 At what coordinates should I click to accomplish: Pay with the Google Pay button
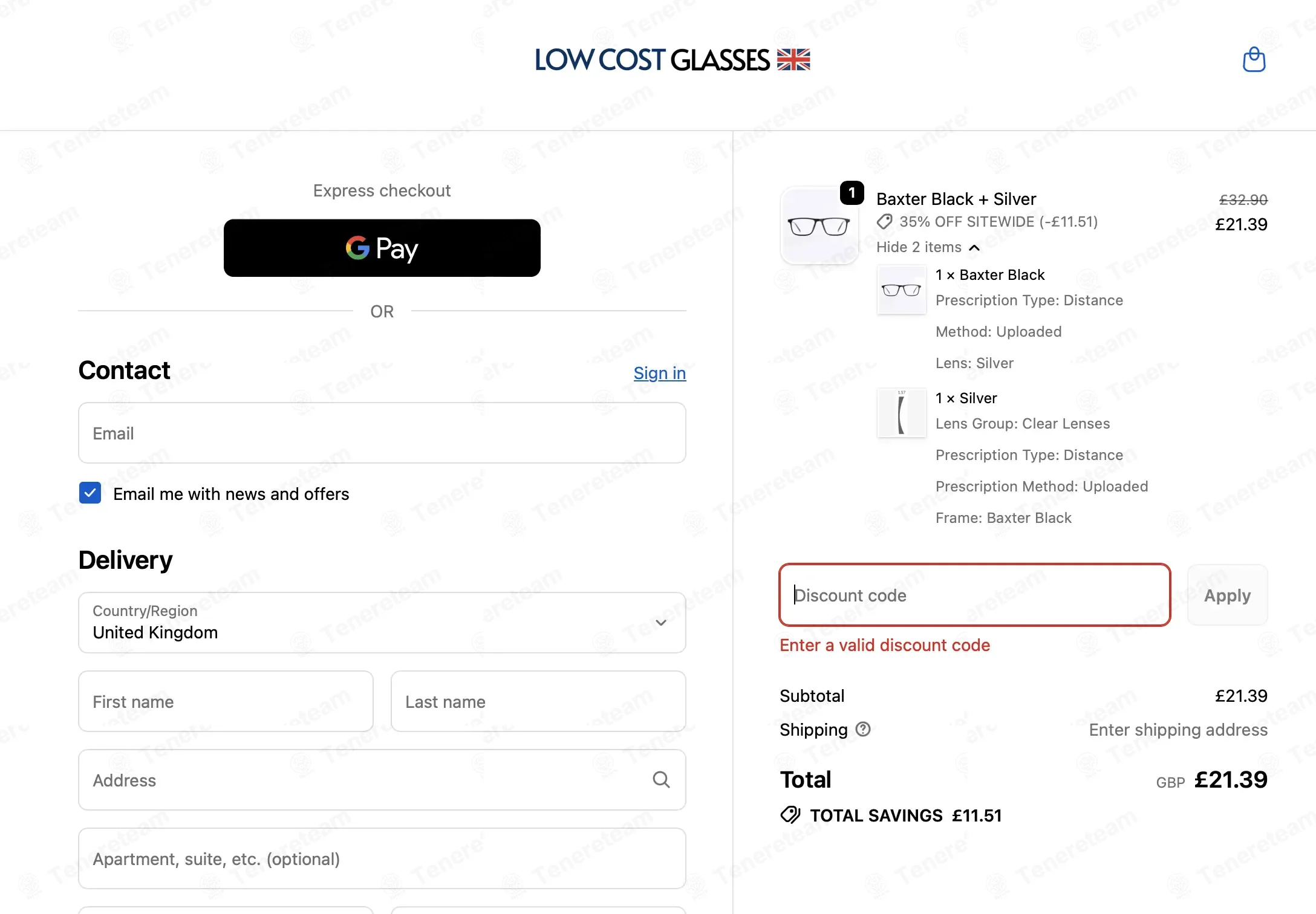382,248
